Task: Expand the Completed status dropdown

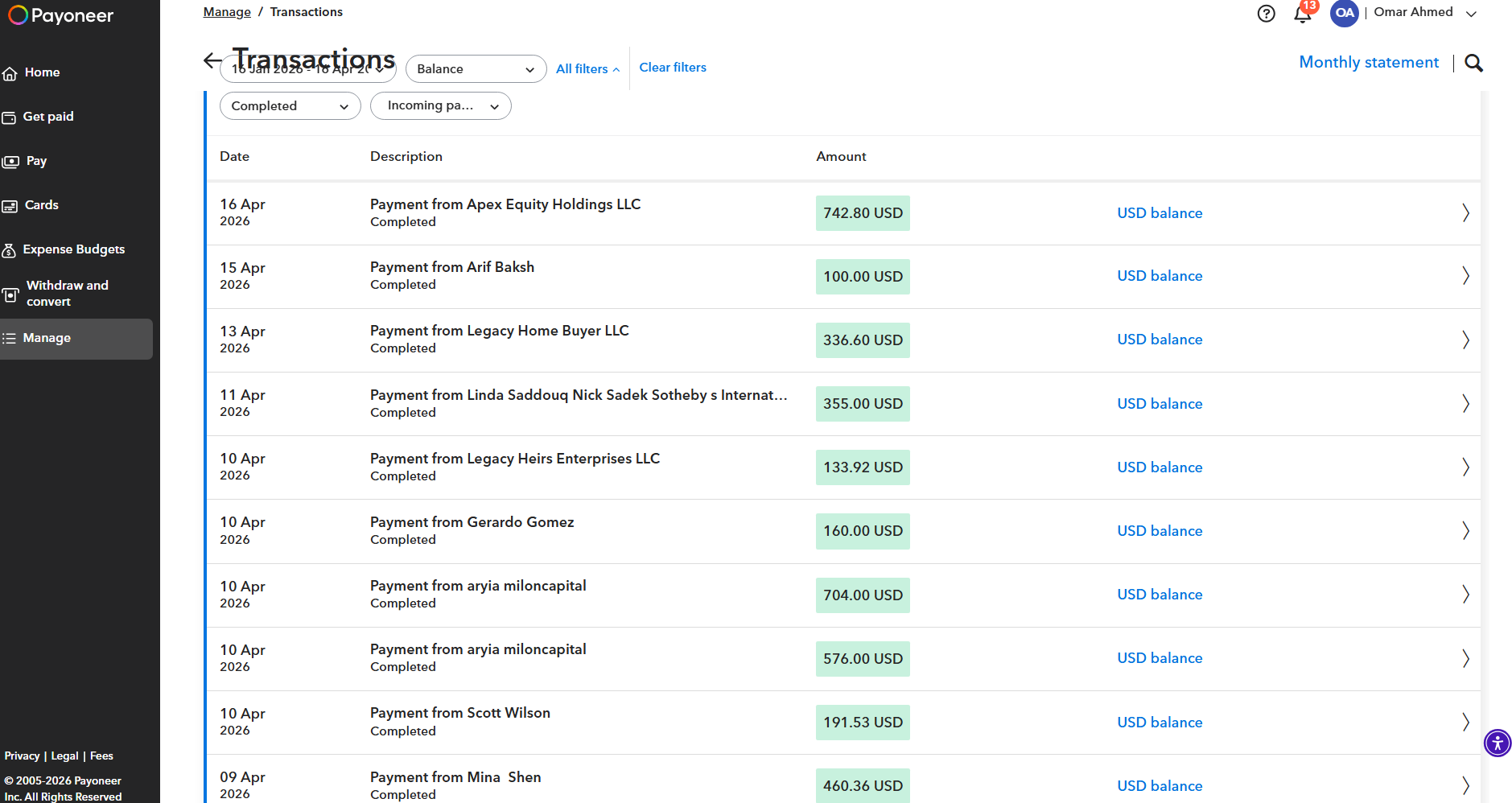Action: 290,106
